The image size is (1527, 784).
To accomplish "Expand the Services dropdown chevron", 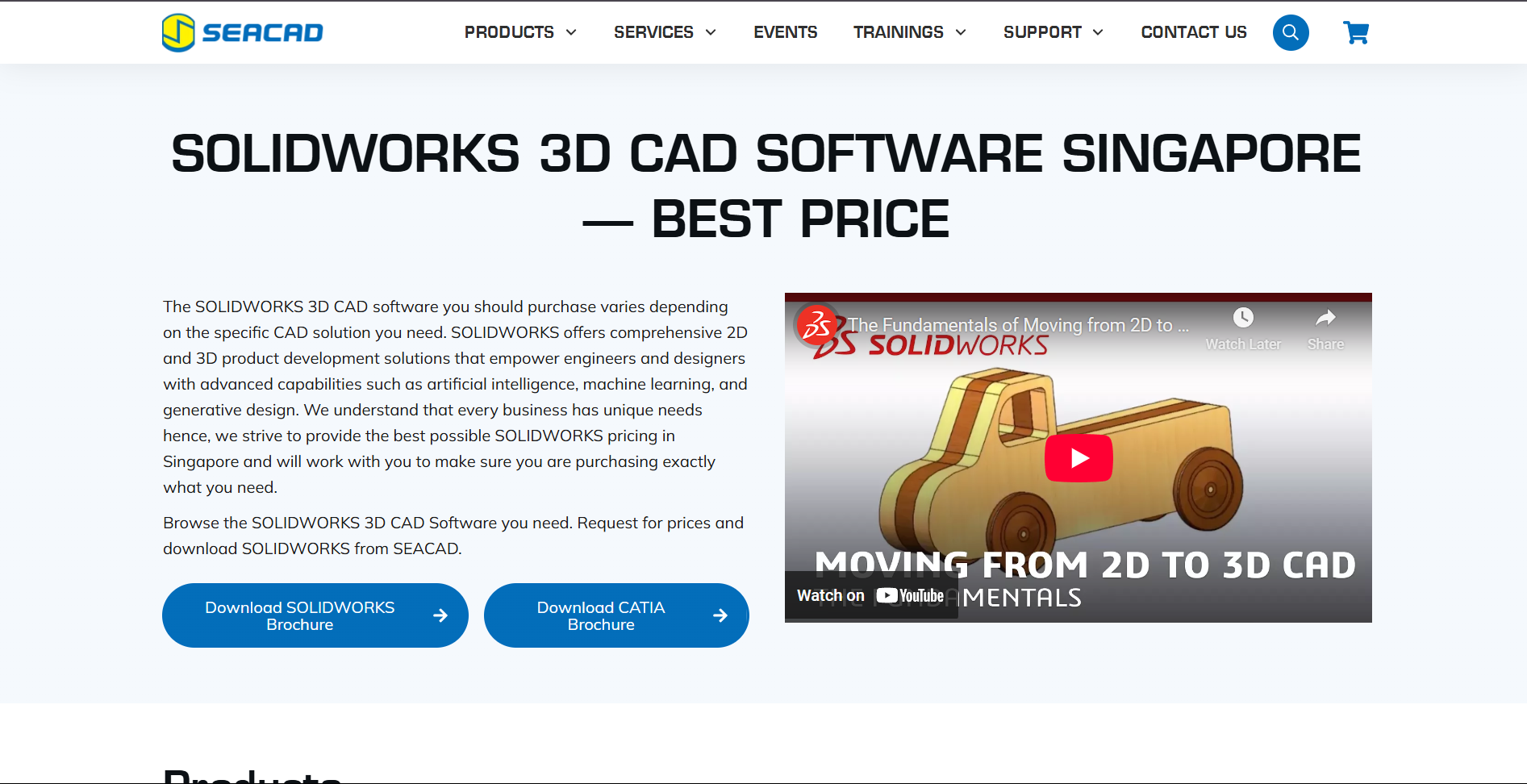I will click(x=711, y=33).
